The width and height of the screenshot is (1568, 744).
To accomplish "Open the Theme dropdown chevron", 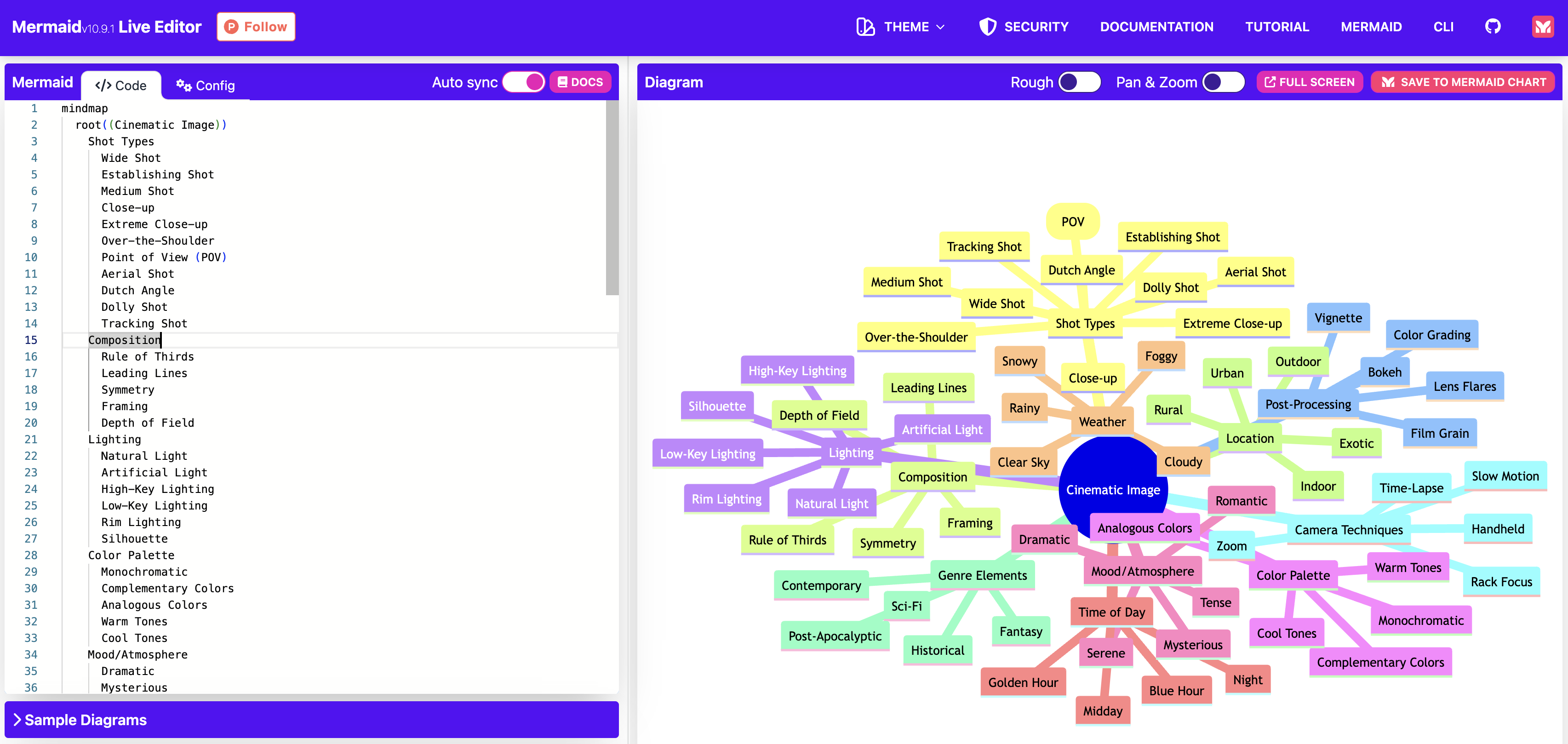I will point(940,27).
